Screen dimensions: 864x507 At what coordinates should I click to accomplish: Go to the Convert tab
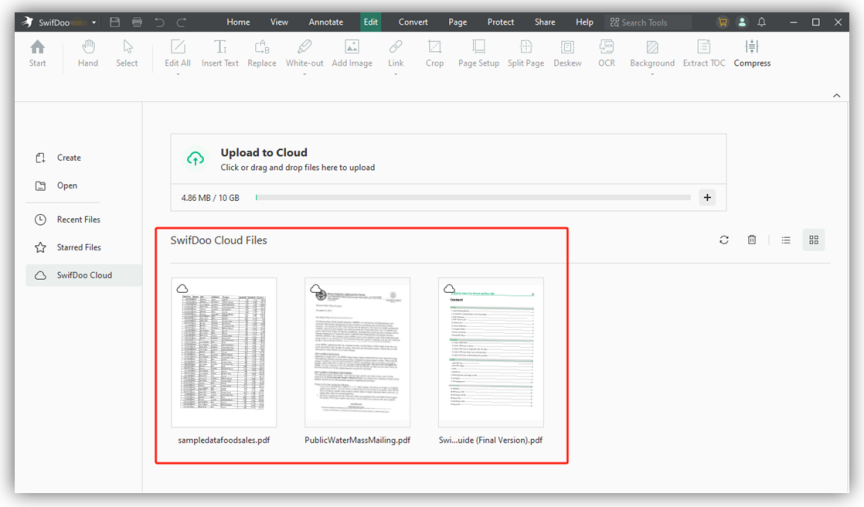(413, 22)
